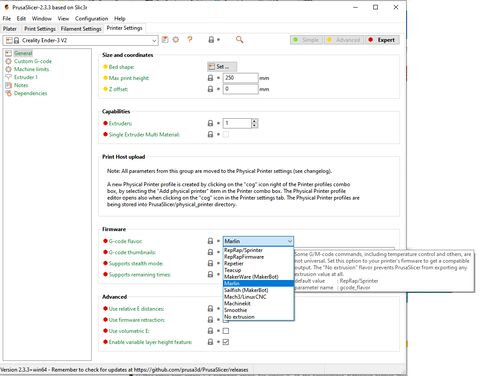This screenshot has height=376, width=480.
Task: Choose No extrusion from flavor list
Action: point(258,317)
